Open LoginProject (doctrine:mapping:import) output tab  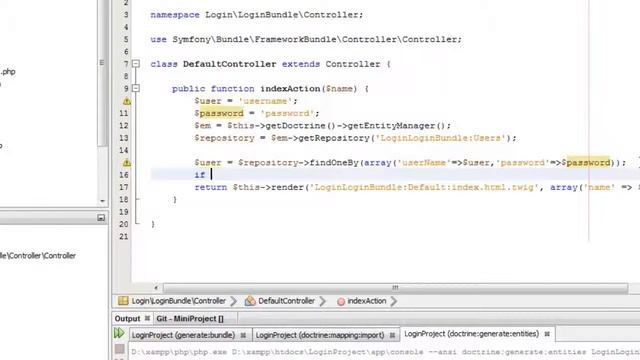(x=320, y=335)
